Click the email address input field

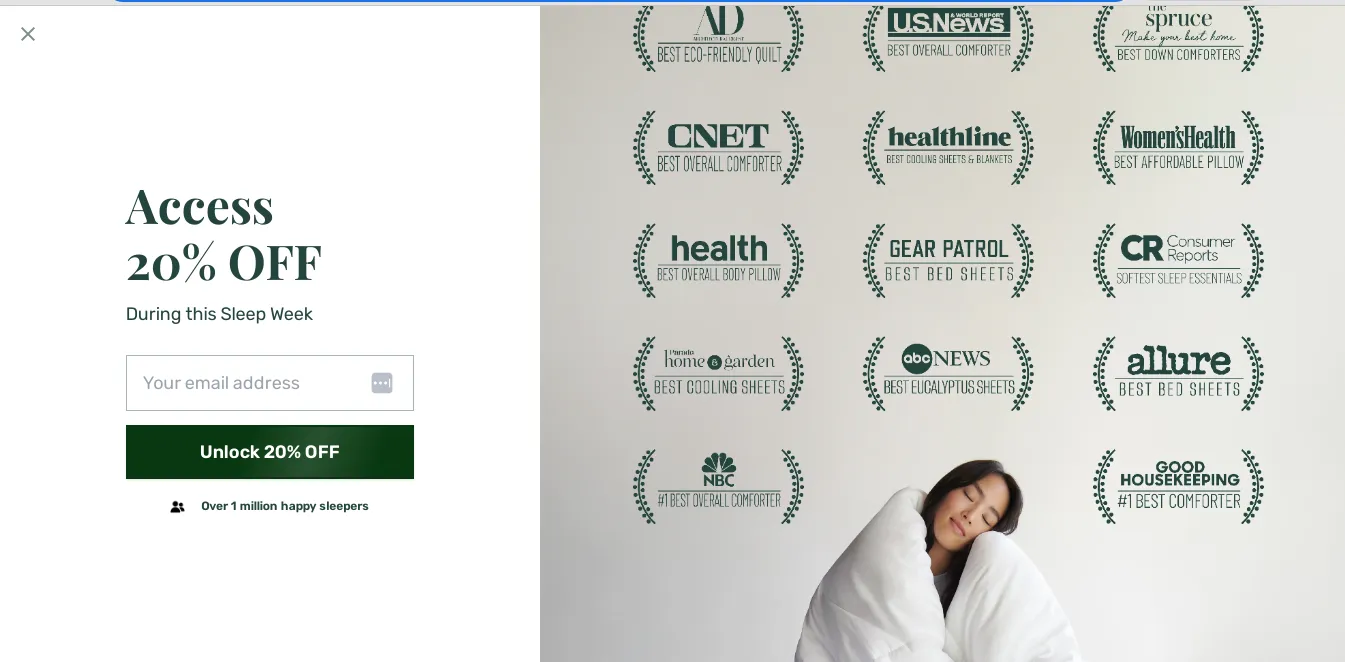click(x=270, y=383)
